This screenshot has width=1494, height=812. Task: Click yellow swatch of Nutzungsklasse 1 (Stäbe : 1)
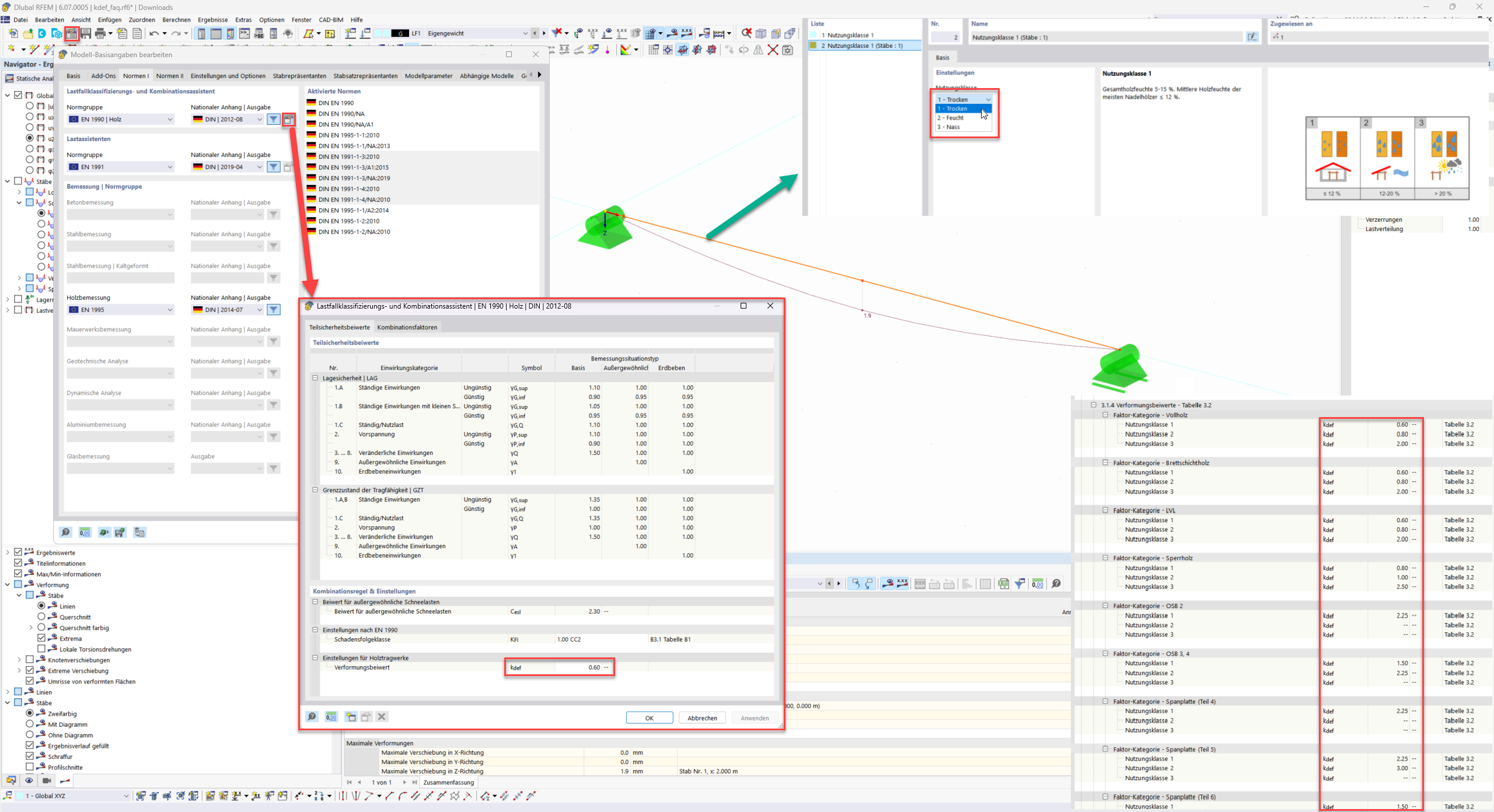coord(814,45)
